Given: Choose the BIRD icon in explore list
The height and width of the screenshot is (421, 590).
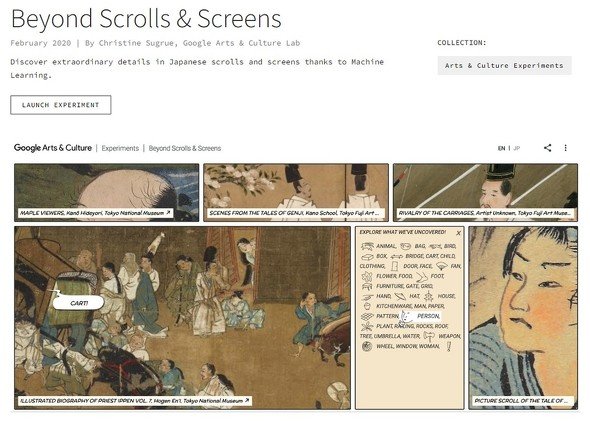Looking at the screenshot, I should pos(435,246).
